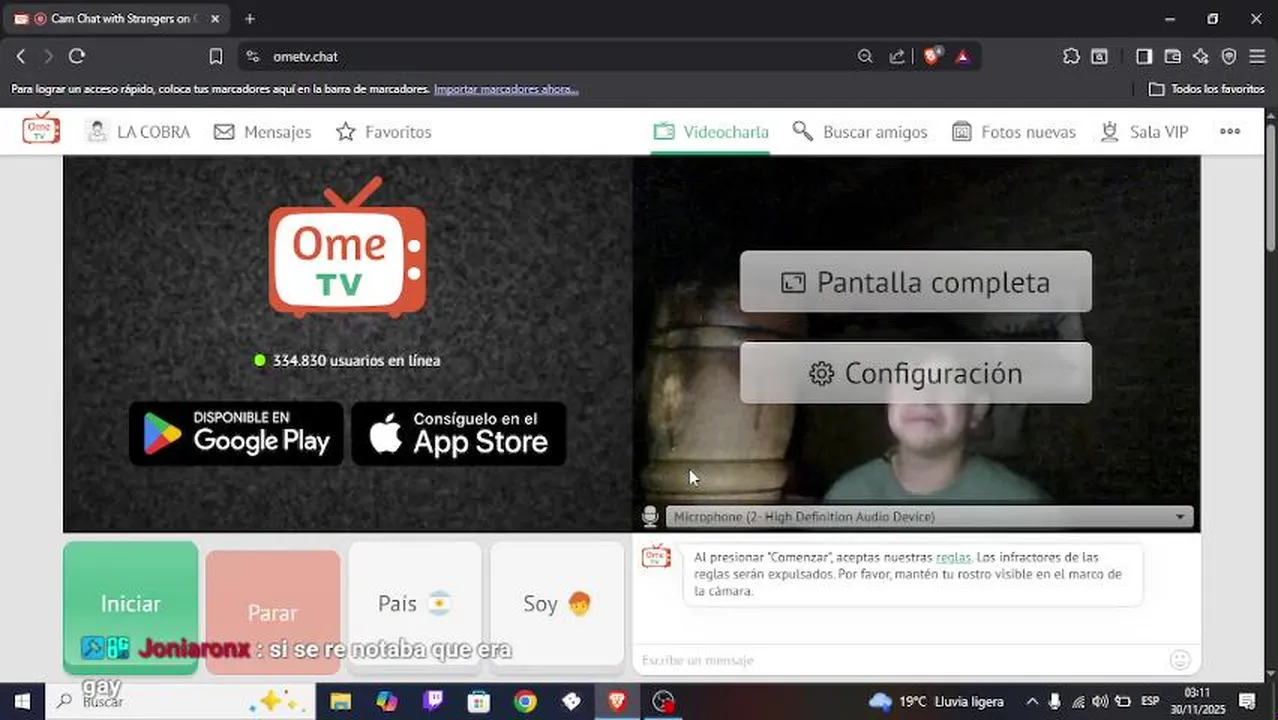The image size is (1278, 720).
Task: Open Microsoft Store from taskbar
Action: [x=479, y=702]
